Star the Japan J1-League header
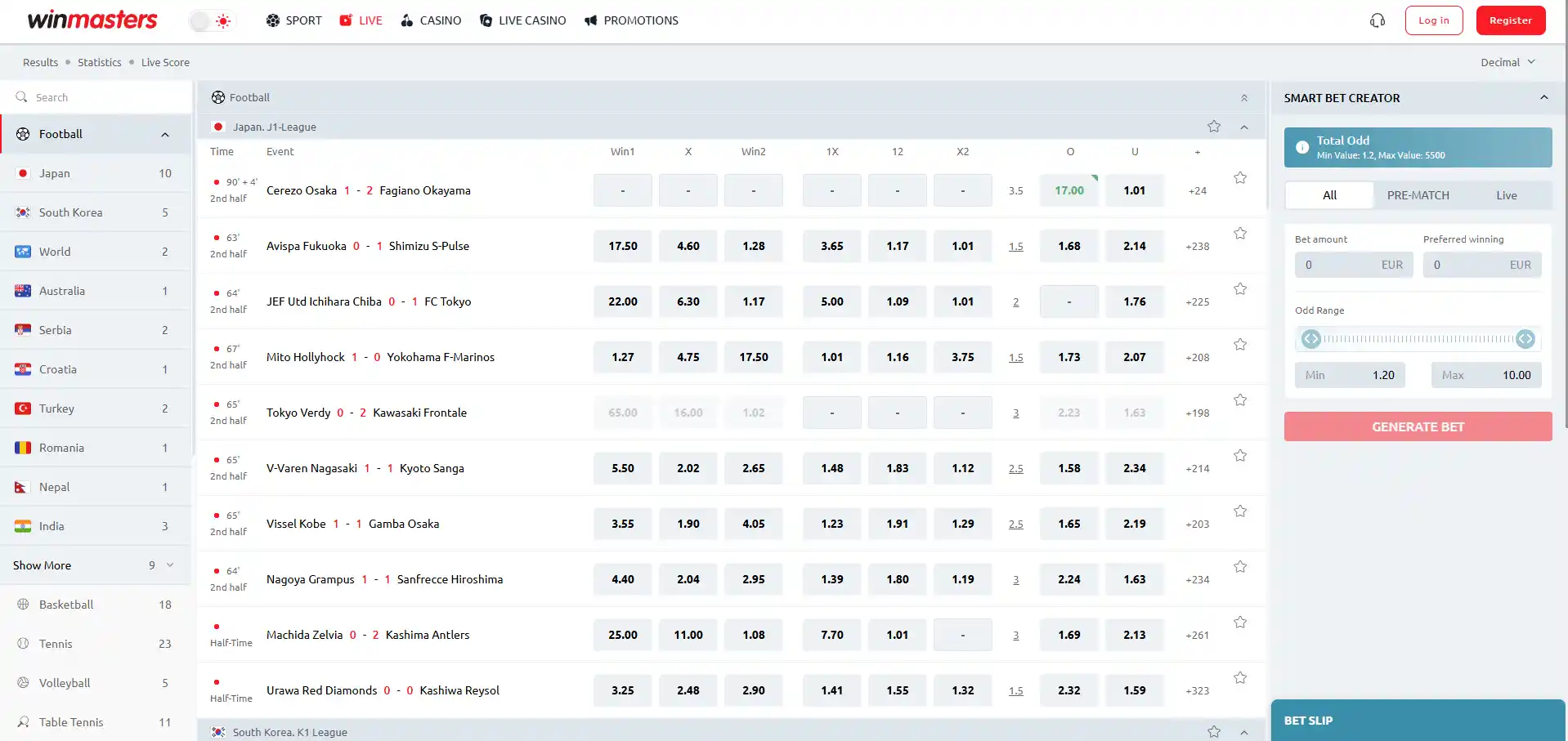Viewport: 1568px width, 741px height. (1214, 127)
